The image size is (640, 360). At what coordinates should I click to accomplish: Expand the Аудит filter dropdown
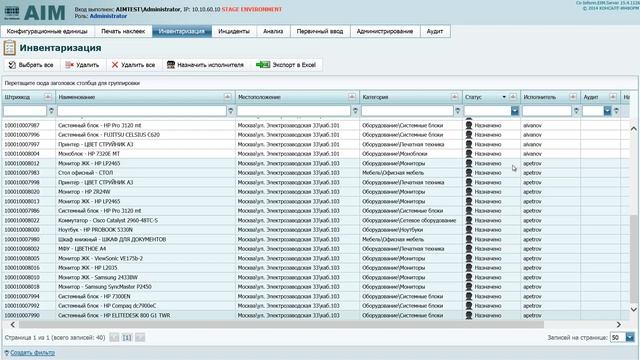point(607,111)
